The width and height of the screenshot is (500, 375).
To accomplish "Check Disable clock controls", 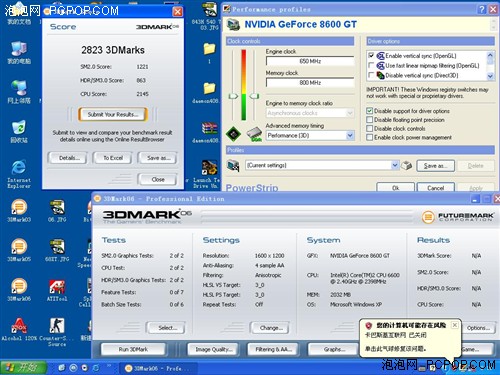I will (369, 128).
